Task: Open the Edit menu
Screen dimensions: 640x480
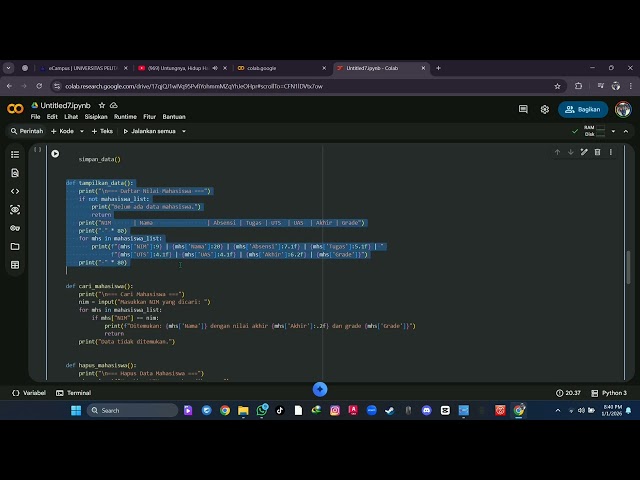Action: click(52, 117)
